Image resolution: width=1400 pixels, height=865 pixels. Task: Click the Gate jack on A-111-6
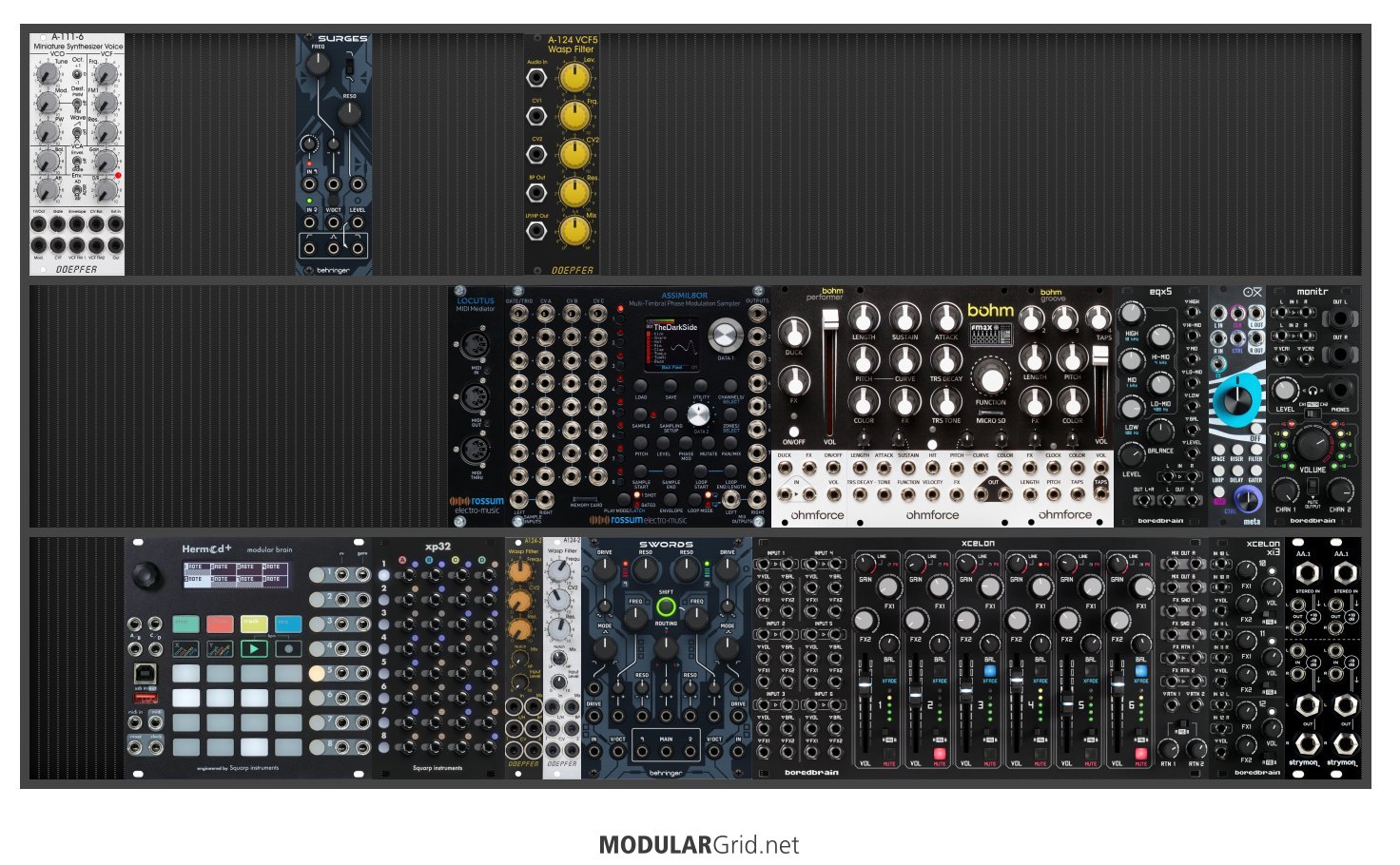(58, 225)
